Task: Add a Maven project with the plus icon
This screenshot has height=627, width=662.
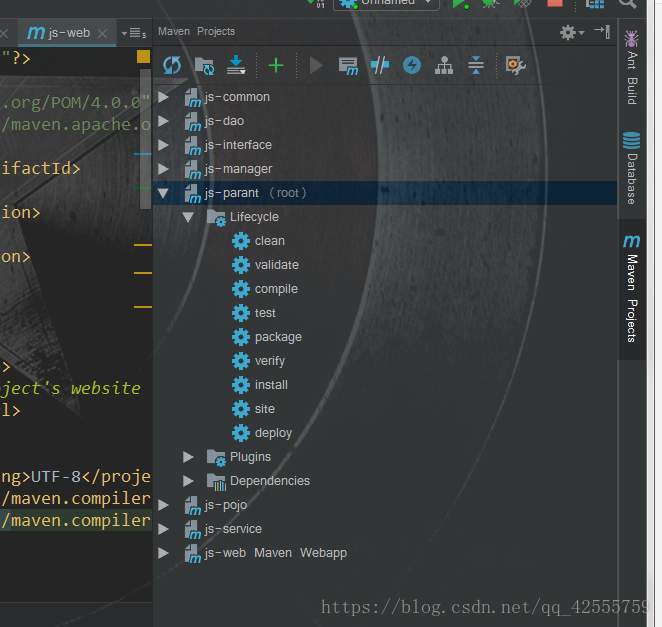Action: (x=276, y=66)
